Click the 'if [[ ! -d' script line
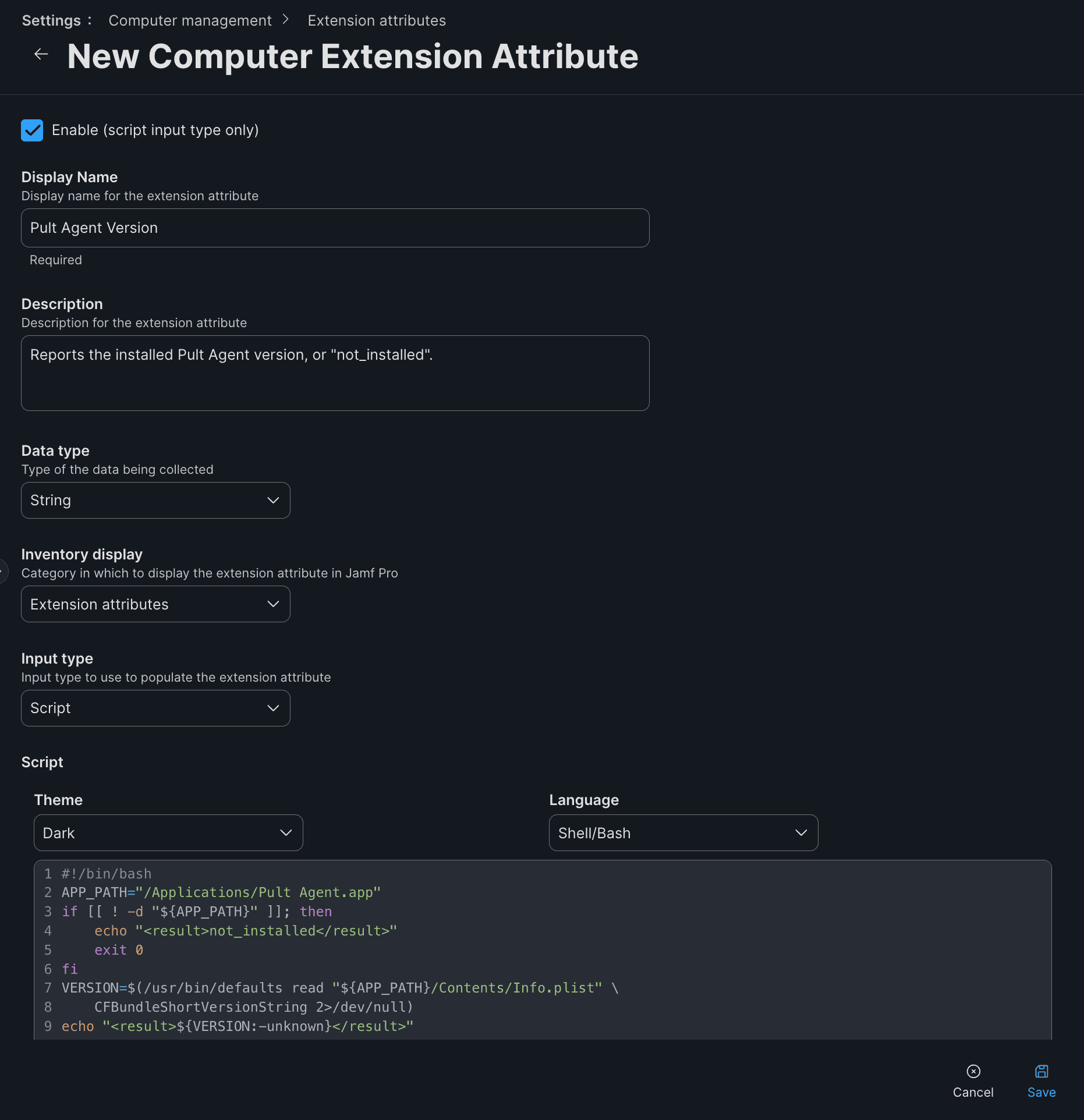This screenshot has height=1120, width=1084. (197, 912)
